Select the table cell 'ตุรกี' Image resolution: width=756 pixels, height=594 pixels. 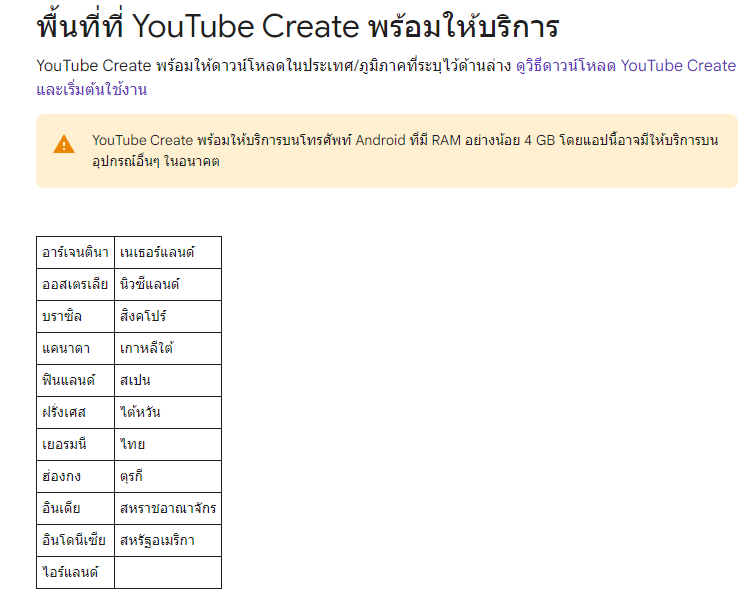pos(168,476)
